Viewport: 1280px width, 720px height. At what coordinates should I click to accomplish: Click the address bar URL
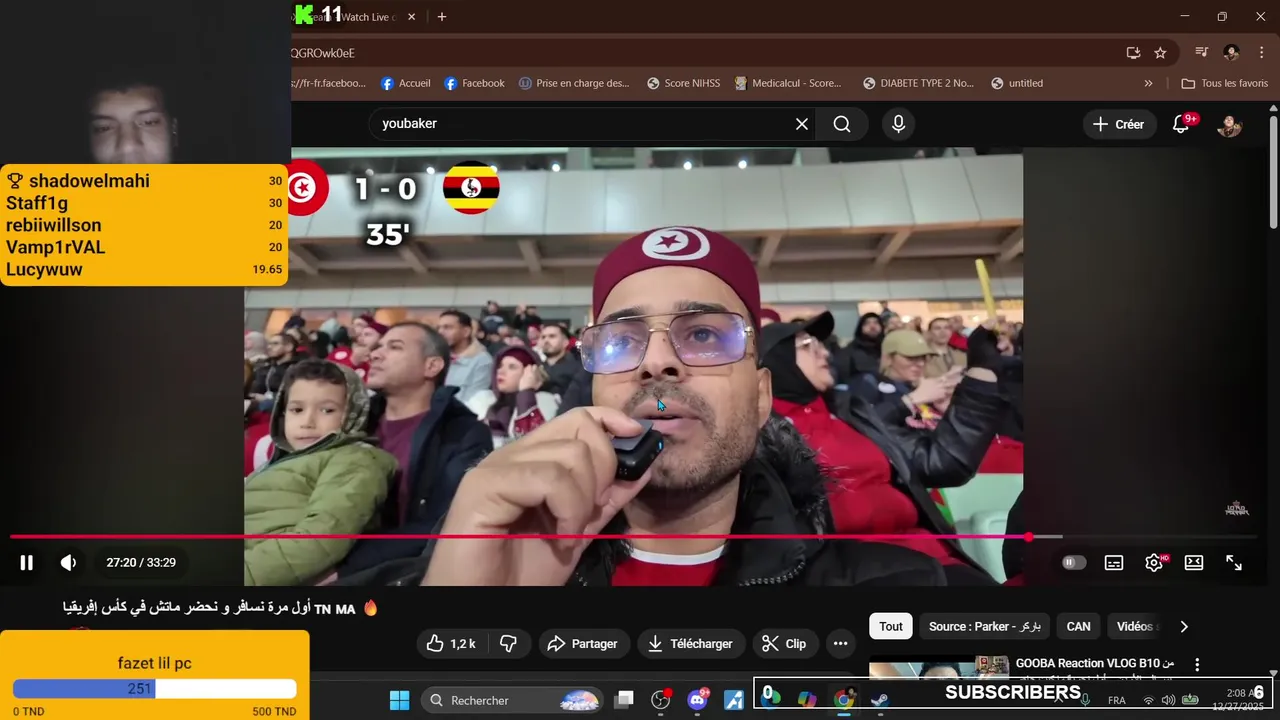click(x=322, y=53)
